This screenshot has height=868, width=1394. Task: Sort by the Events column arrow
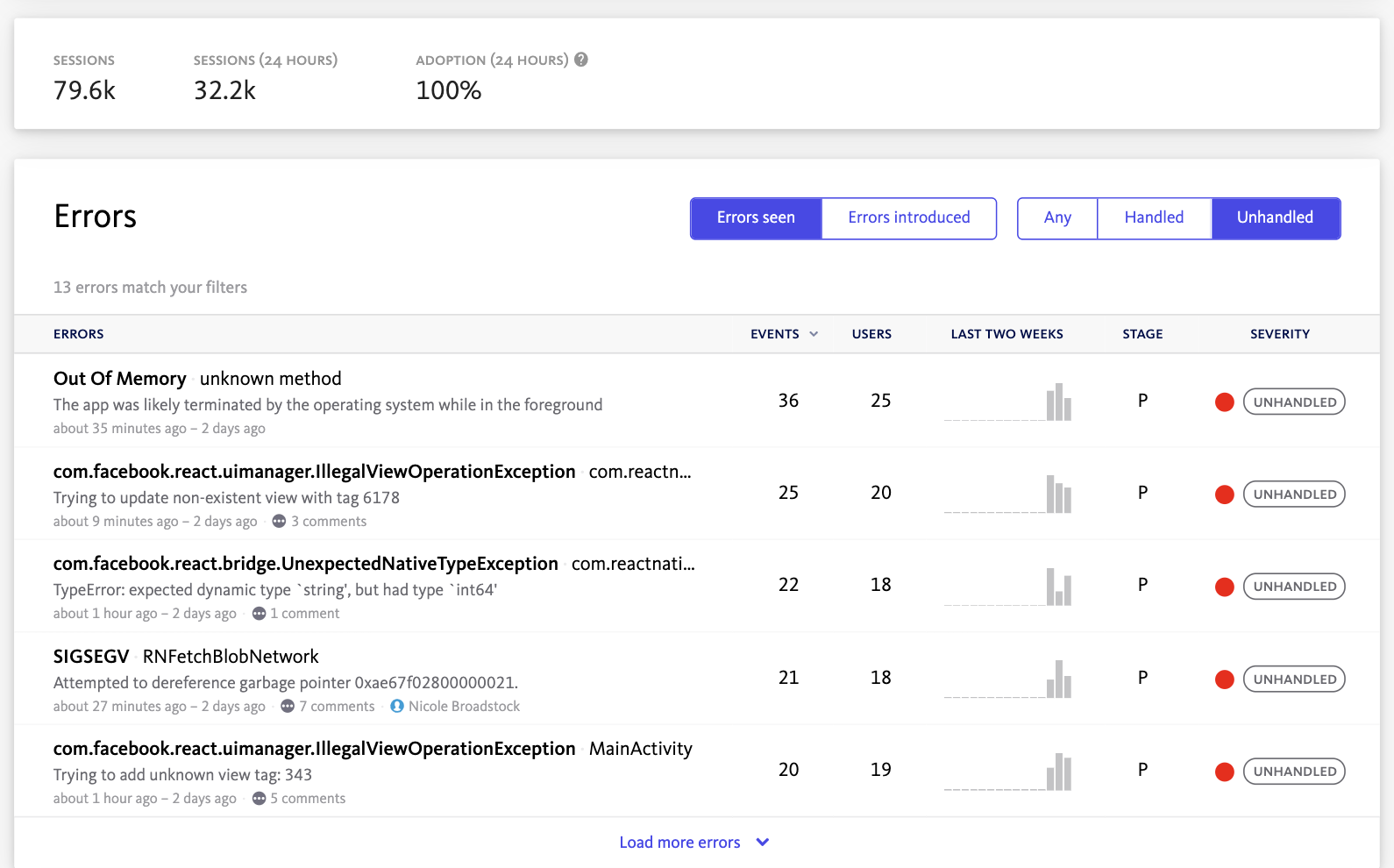814,334
